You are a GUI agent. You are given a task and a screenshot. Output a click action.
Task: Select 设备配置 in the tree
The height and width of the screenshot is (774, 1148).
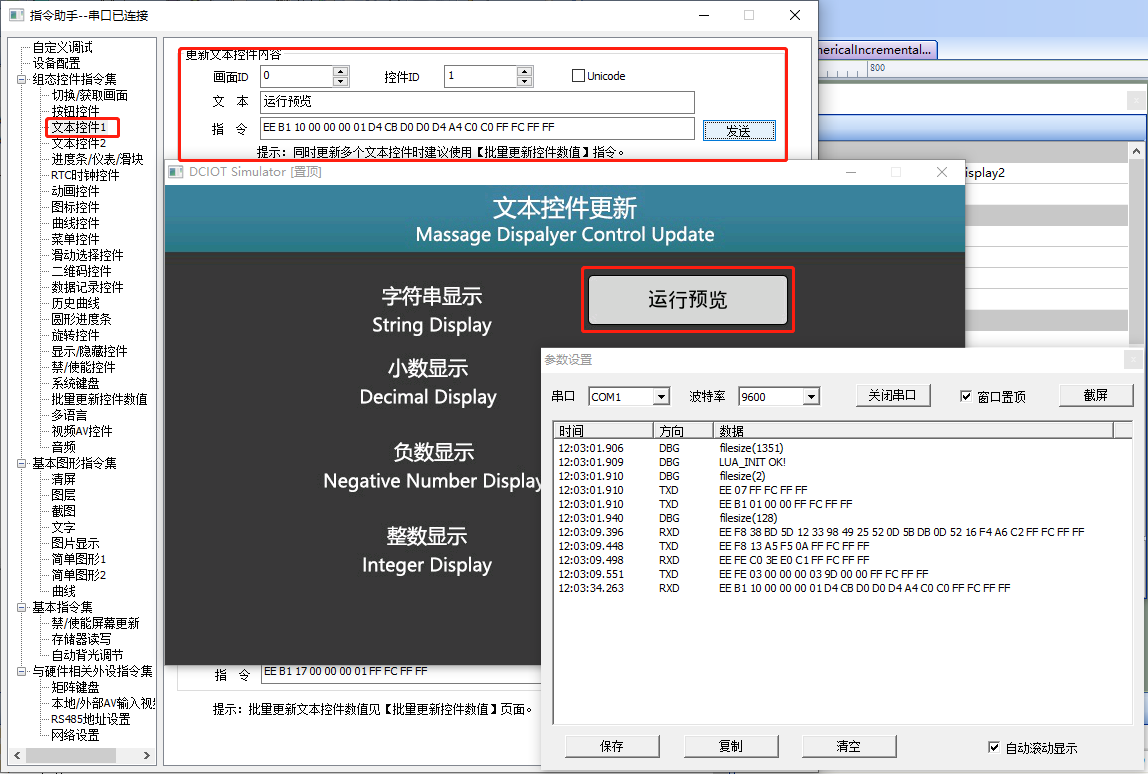(56, 63)
